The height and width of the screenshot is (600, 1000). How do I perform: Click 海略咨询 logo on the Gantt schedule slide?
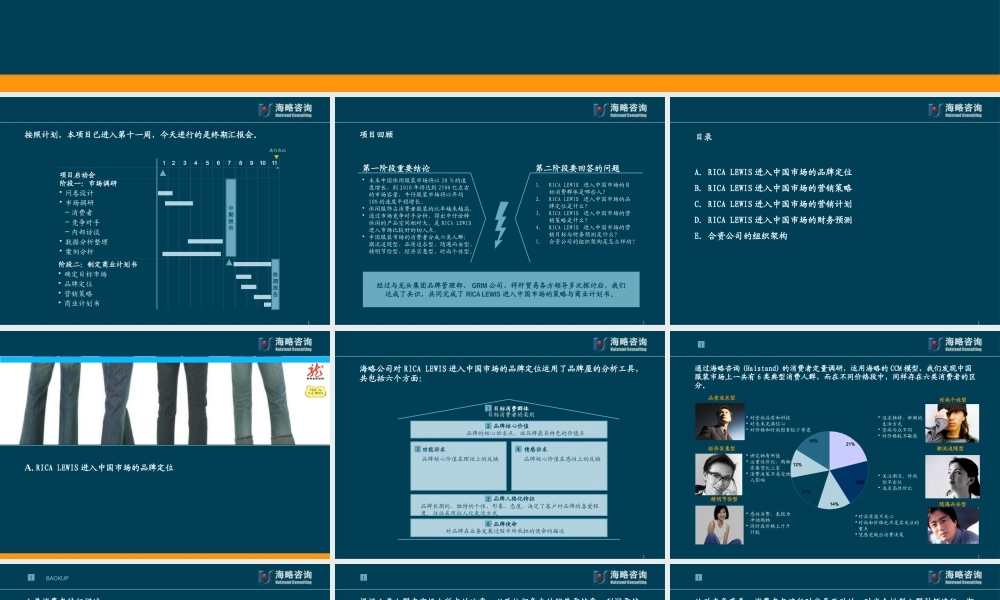[285, 110]
